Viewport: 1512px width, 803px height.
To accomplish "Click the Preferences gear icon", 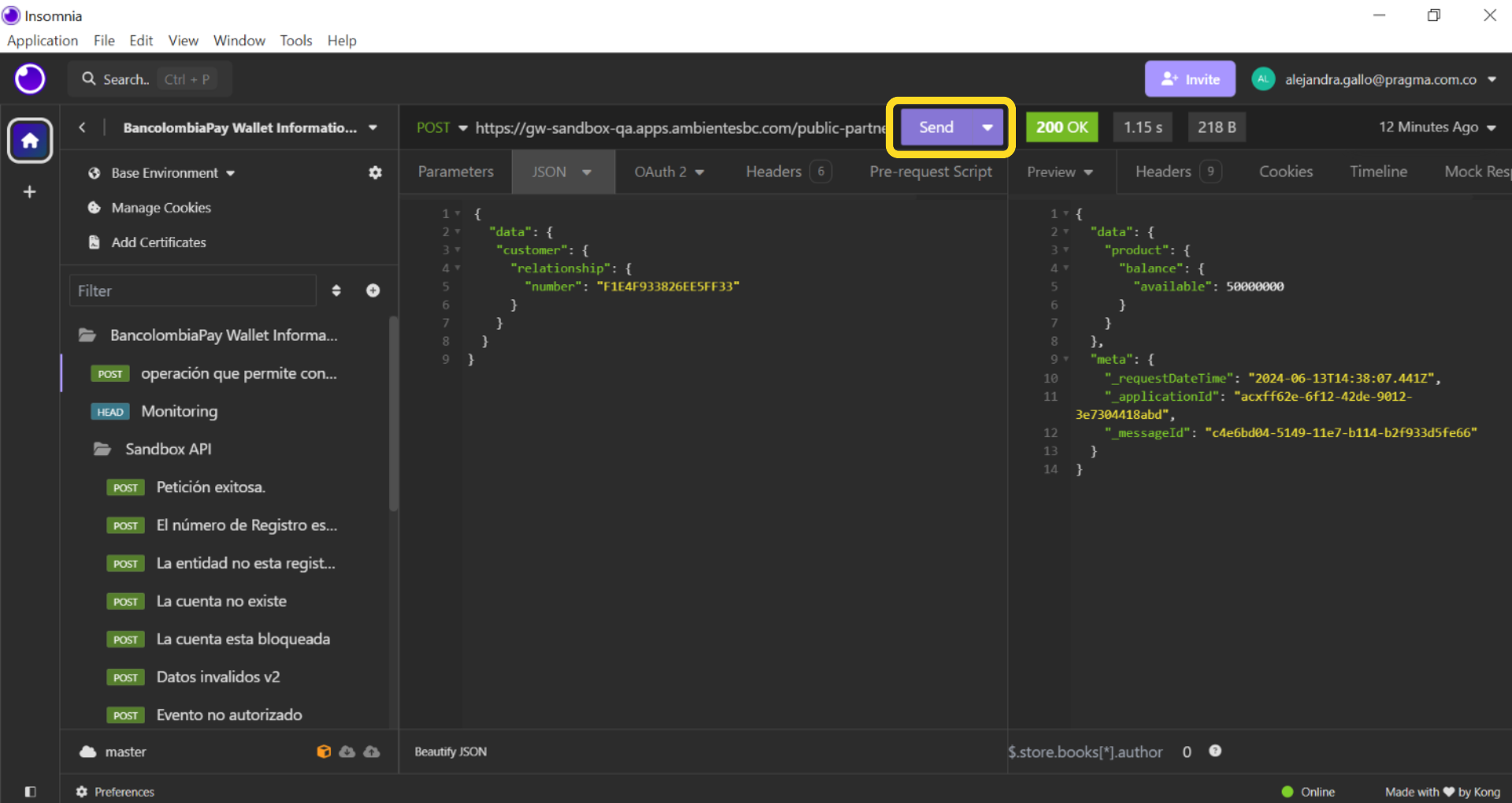I will point(82,792).
